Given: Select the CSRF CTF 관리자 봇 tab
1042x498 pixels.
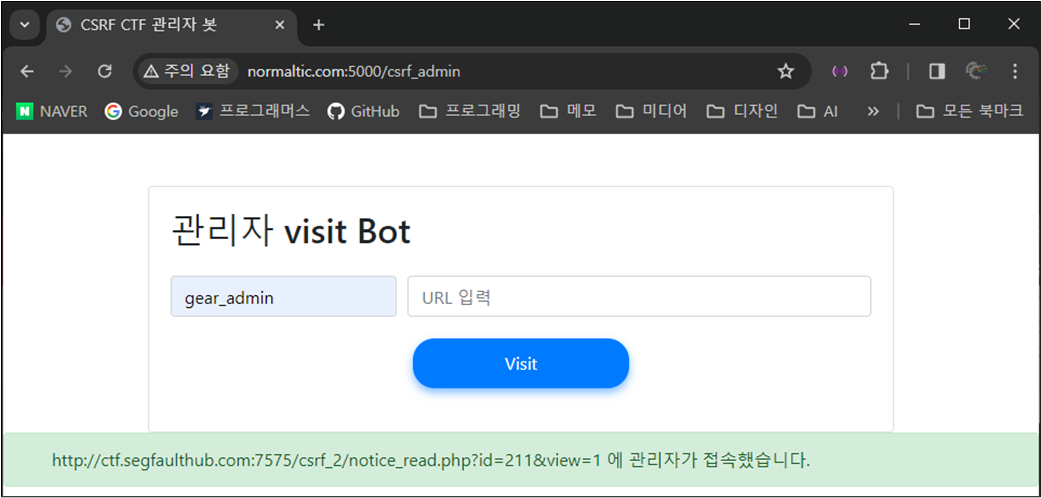Looking at the screenshot, I should 171,25.
